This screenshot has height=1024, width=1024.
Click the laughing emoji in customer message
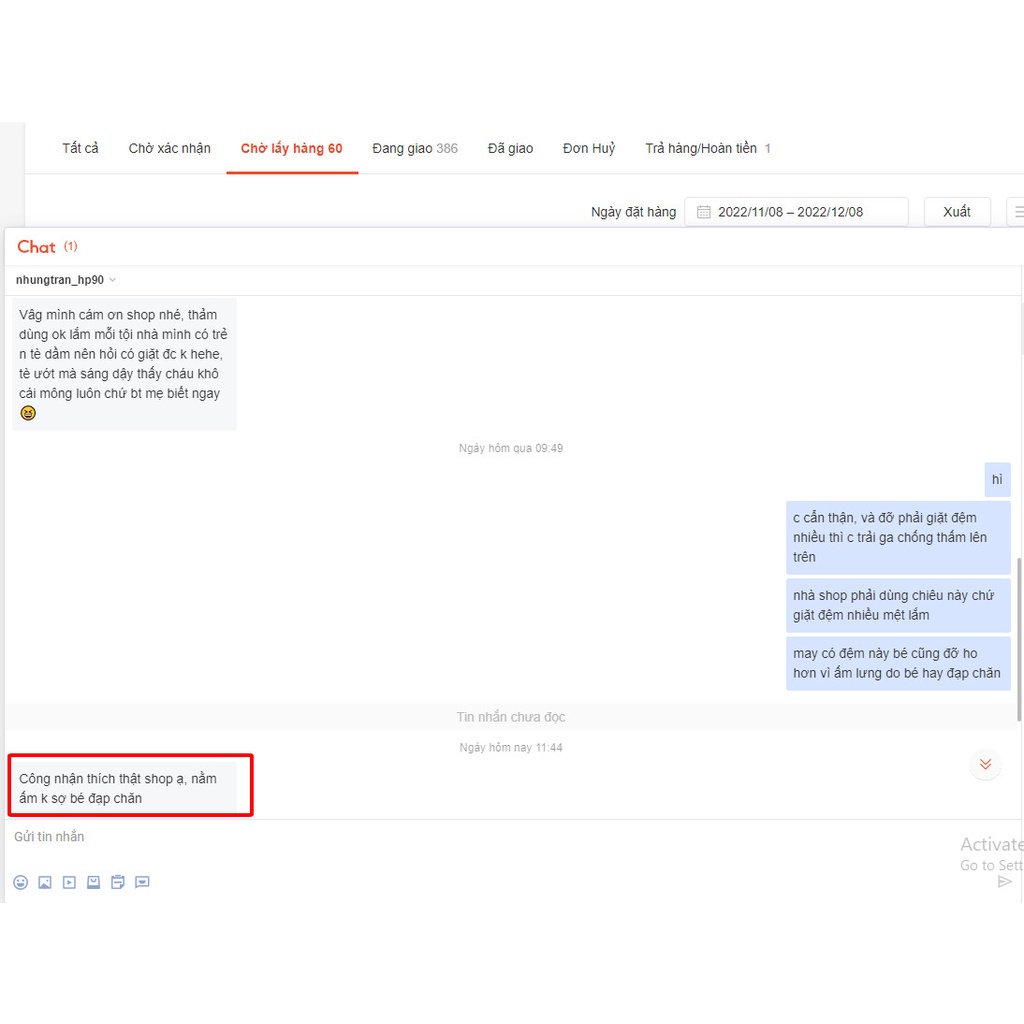(28, 413)
